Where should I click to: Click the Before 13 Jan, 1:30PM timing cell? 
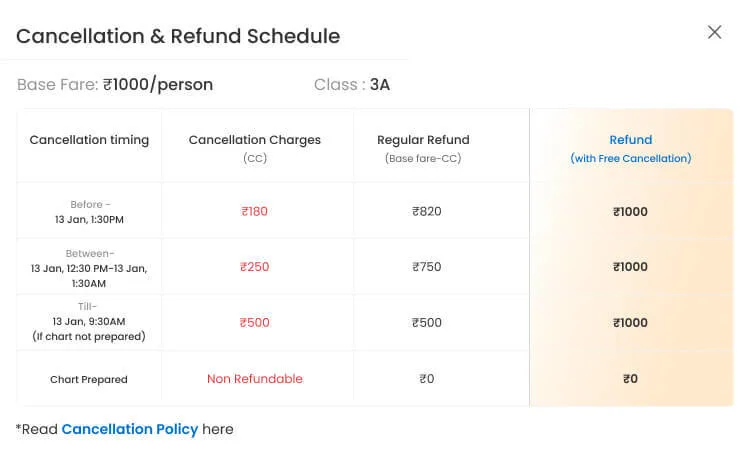click(x=90, y=211)
